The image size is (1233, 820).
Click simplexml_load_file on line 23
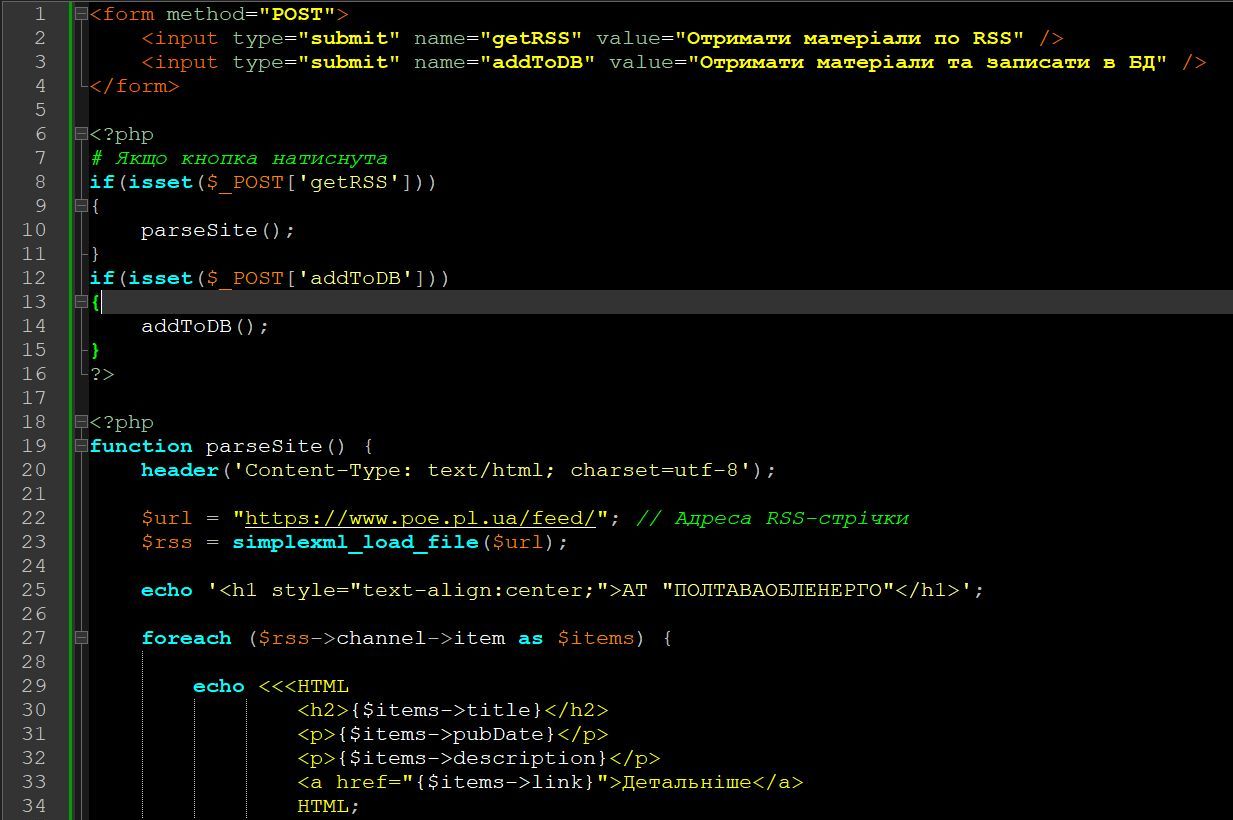[356, 542]
